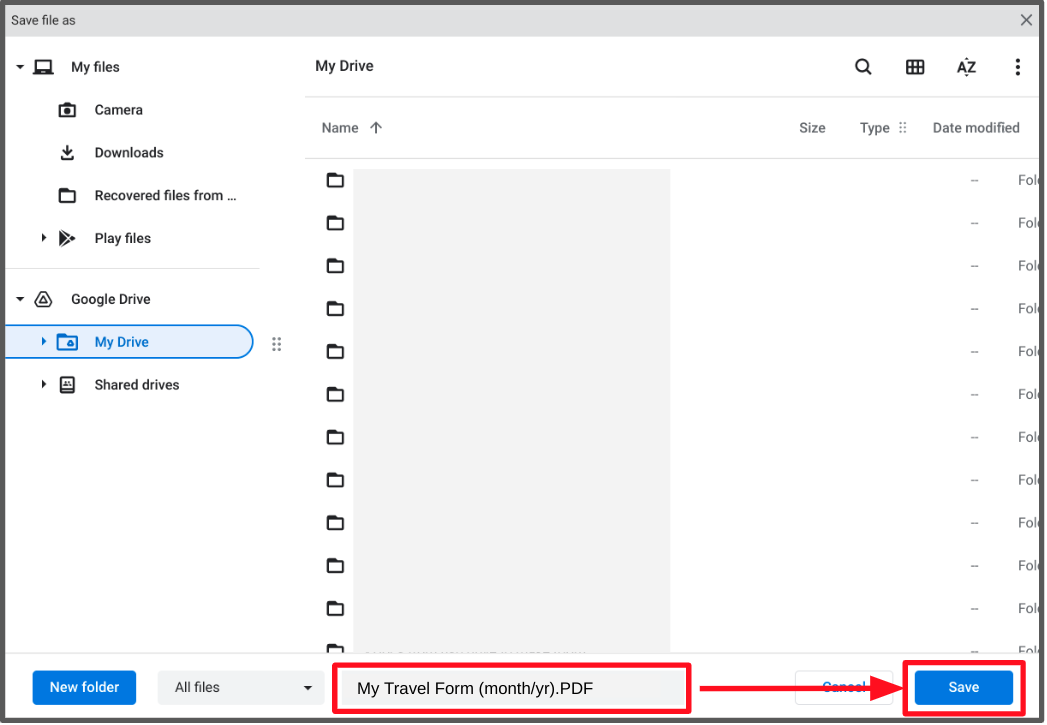Screen dimensions: 1047x725
Task: Expand the My Drive subfolder arrow
Action: 43,342
